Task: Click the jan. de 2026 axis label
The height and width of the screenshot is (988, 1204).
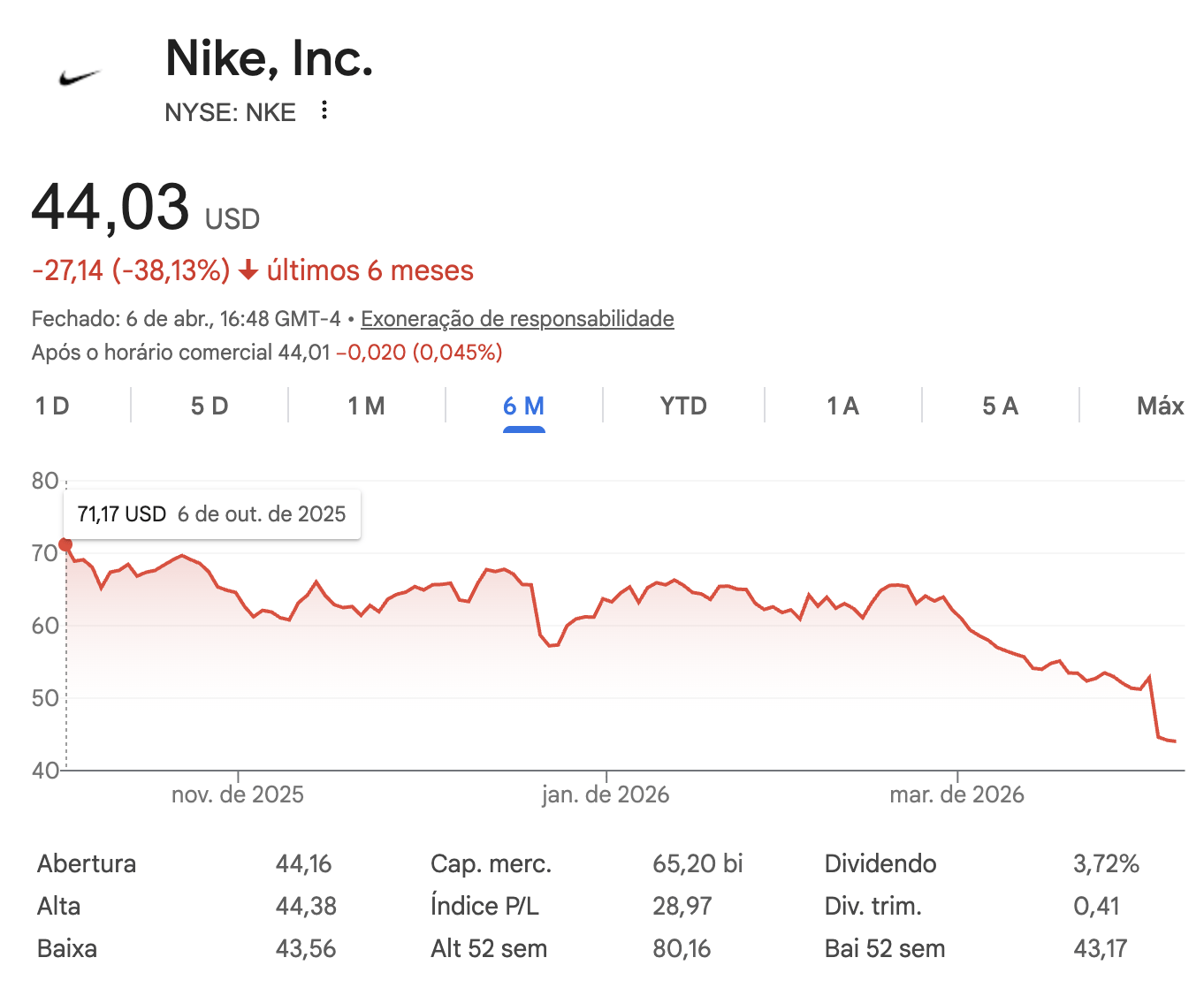Action: click(606, 794)
